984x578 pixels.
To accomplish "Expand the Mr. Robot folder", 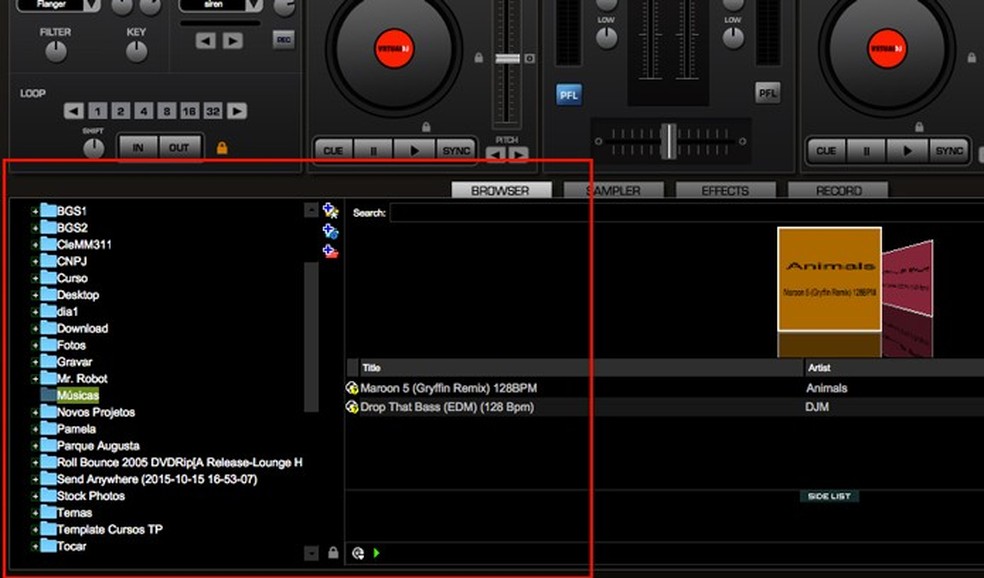I will point(35,379).
